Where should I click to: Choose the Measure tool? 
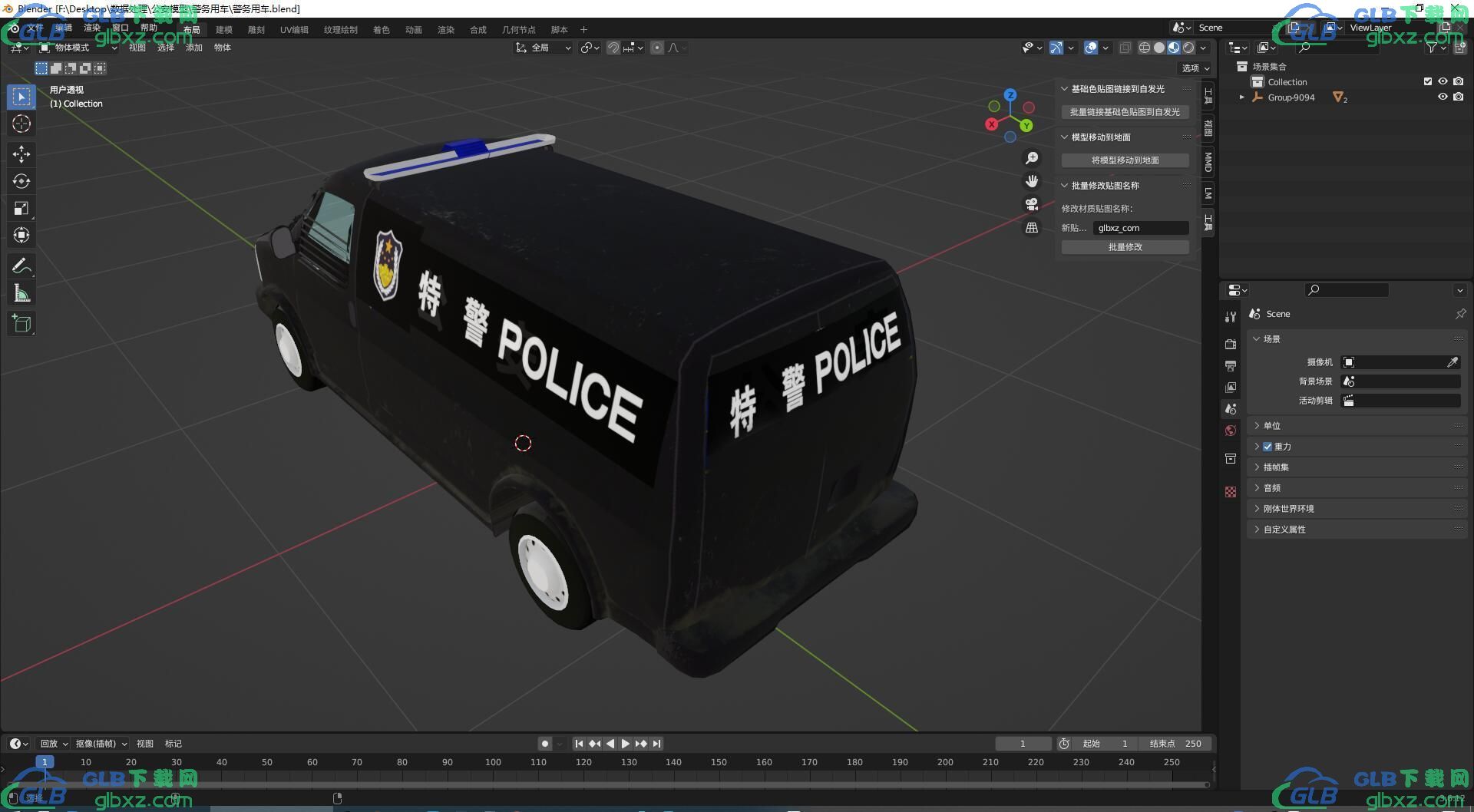pyautogui.click(x=21, y=292)
